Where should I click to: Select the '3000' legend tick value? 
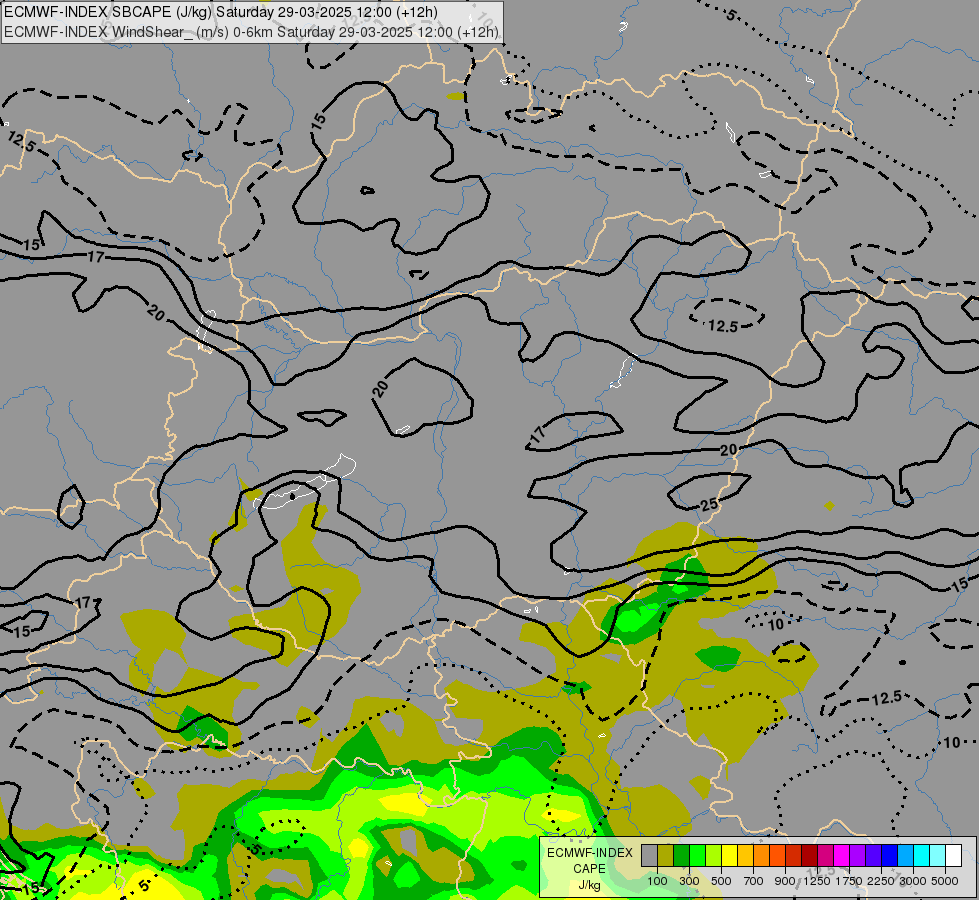913,881
